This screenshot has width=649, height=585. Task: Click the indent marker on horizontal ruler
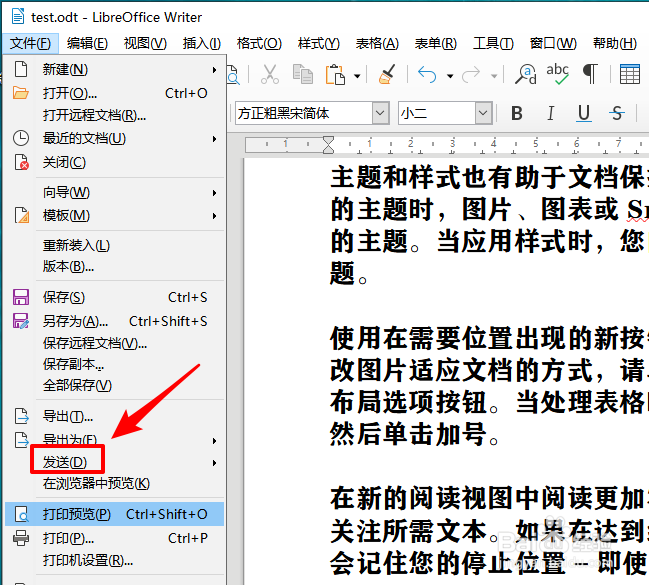click(x=328, y=145)
